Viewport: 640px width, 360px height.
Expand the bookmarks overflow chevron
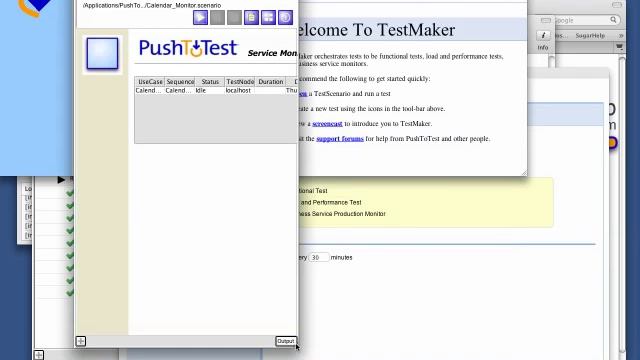621,36
